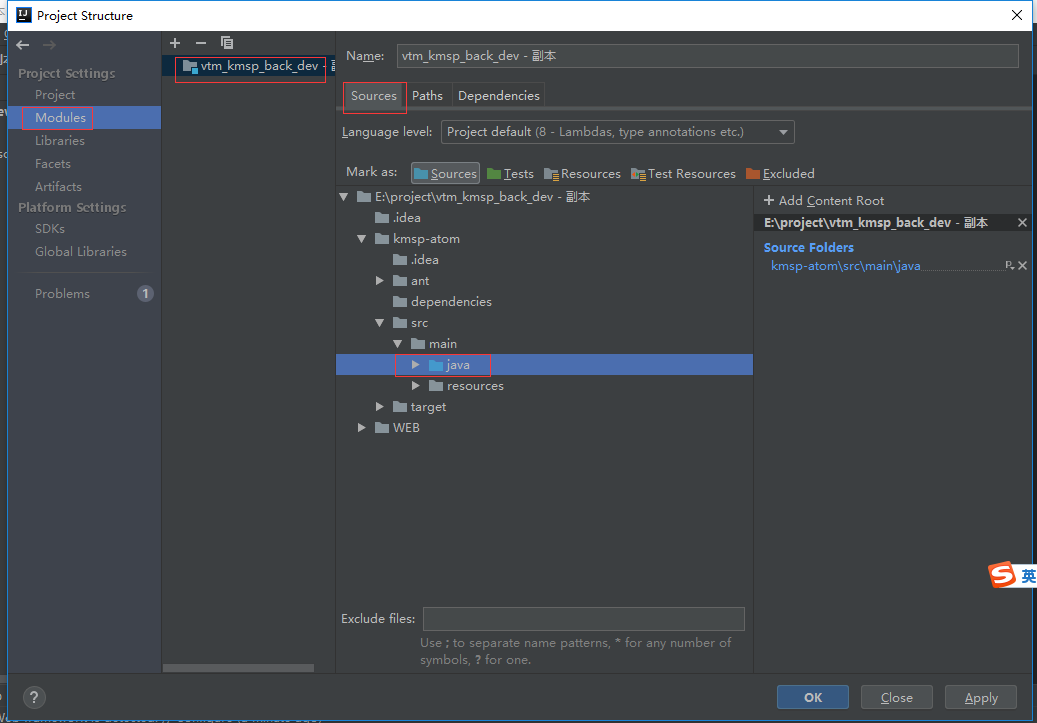Image resolution: width=1037 pixels, height=723 pixels.
Task: Click the back navigation arrow
Action: (x=22, y=45)
